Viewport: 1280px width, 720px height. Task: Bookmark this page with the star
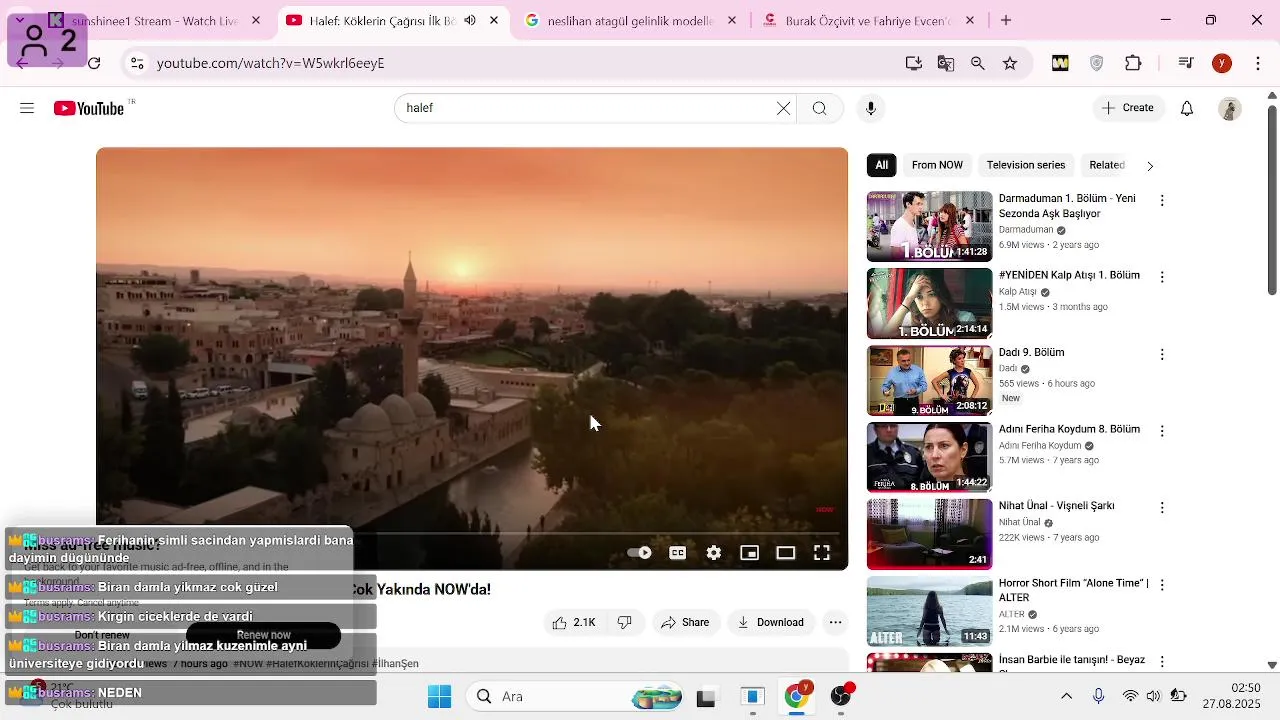(1010, 63)
